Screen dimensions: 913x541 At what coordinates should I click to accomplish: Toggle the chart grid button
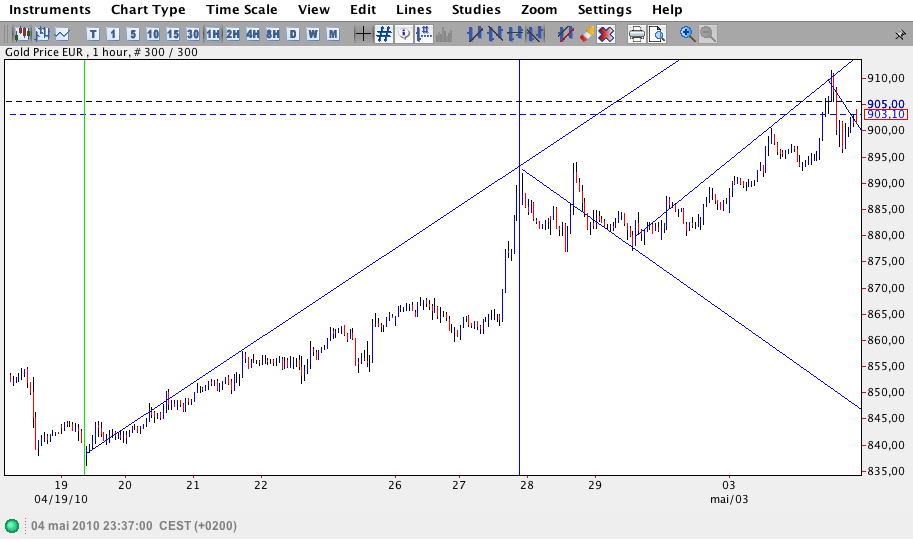(384, 34)
